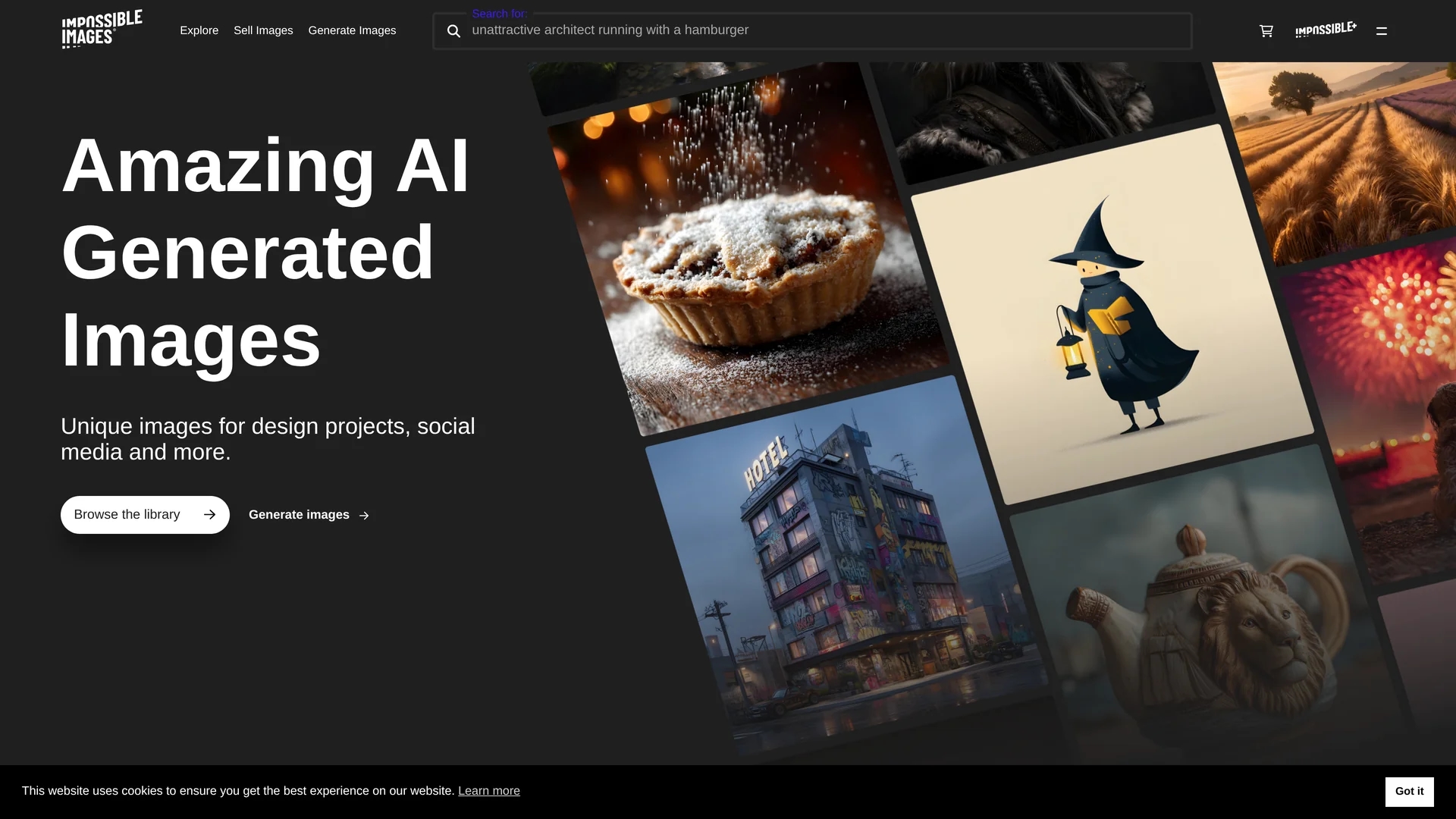
Task: Click the Unique images for design subtitle
Action: pos(268,439)
